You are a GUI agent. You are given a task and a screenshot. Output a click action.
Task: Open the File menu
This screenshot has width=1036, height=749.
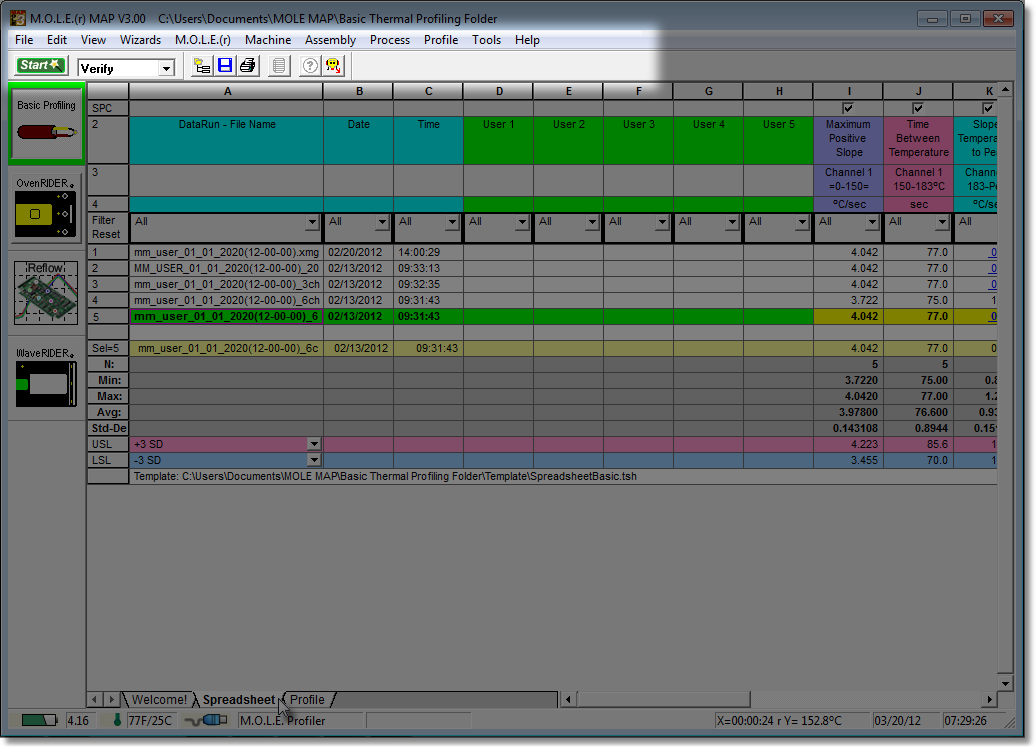point(24,40)
